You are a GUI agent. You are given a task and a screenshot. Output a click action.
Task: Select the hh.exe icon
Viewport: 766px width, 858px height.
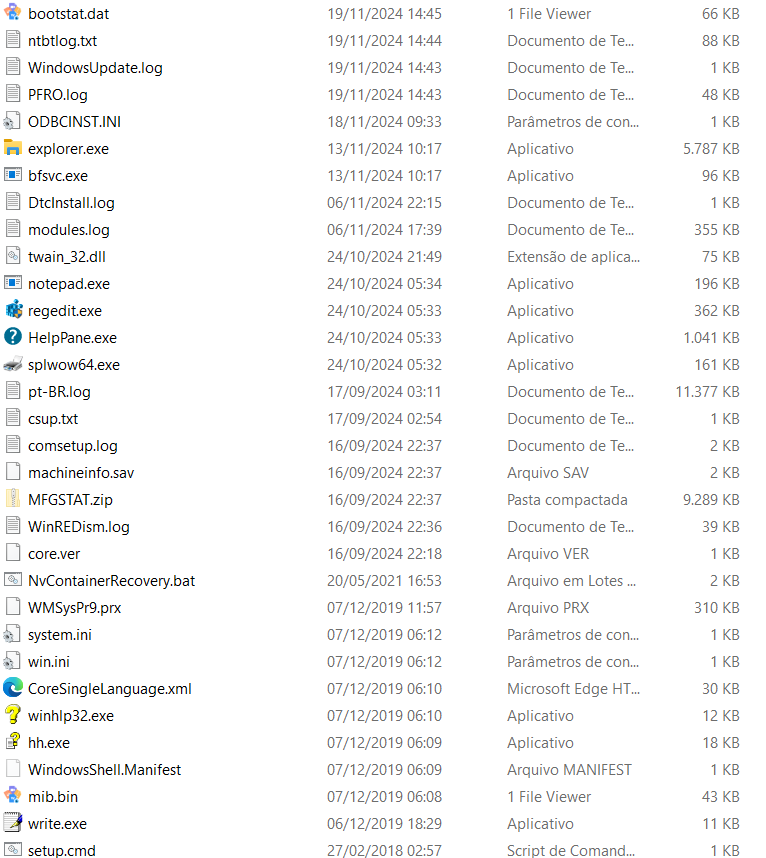pos(13,742)
